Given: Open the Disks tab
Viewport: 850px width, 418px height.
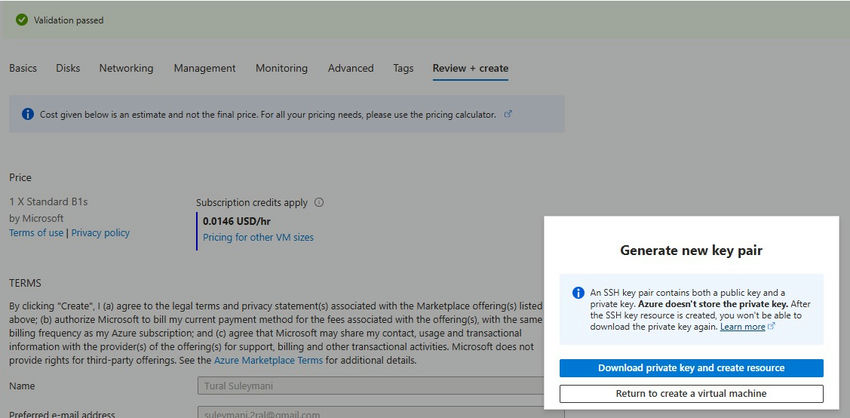Looking at the screenshot, I should (x=68, y=68).
